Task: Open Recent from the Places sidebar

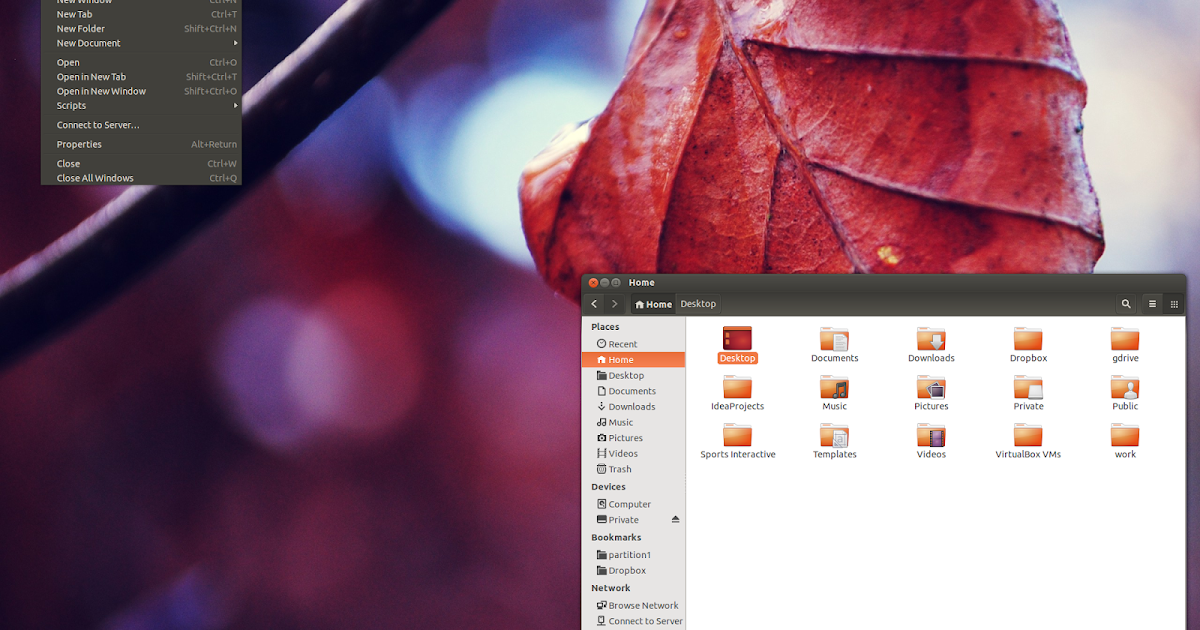Action: [x=622, y=343]
